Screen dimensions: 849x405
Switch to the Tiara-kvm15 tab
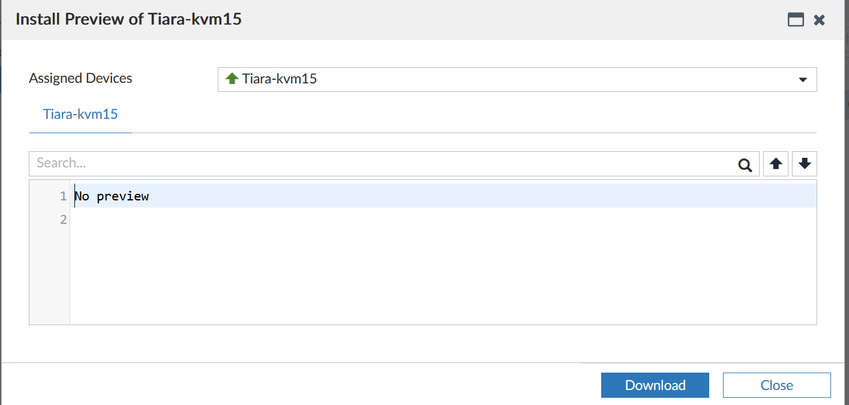tap(80, 114)
